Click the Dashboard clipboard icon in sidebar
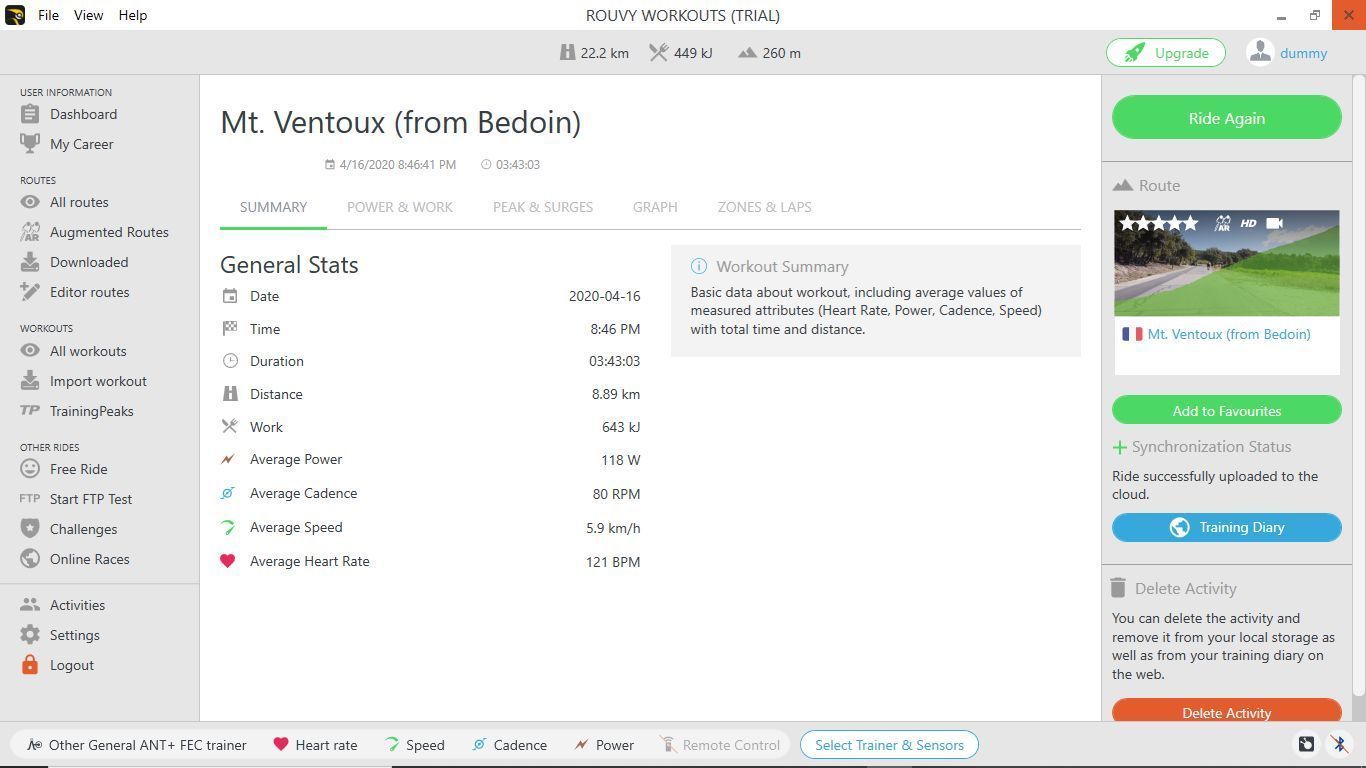 (x=30, y=114)
